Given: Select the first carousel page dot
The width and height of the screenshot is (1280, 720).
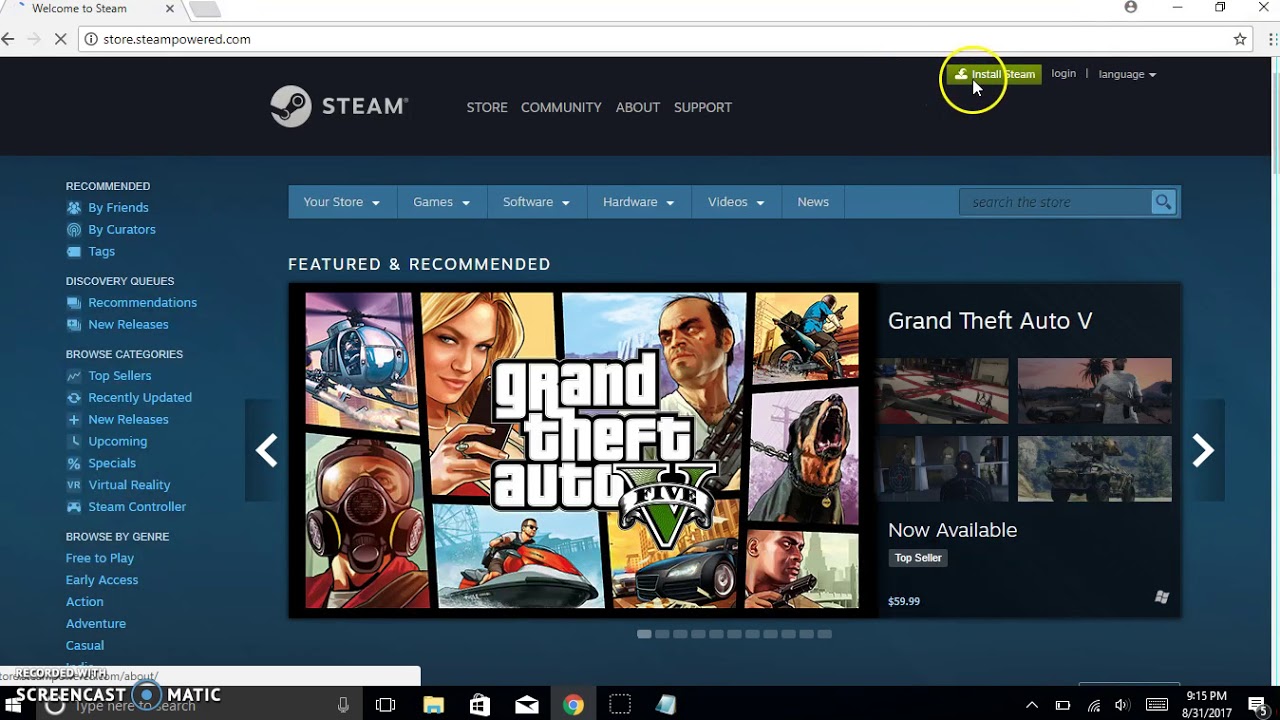Looking at the screenshot, I should pos(644,634).
